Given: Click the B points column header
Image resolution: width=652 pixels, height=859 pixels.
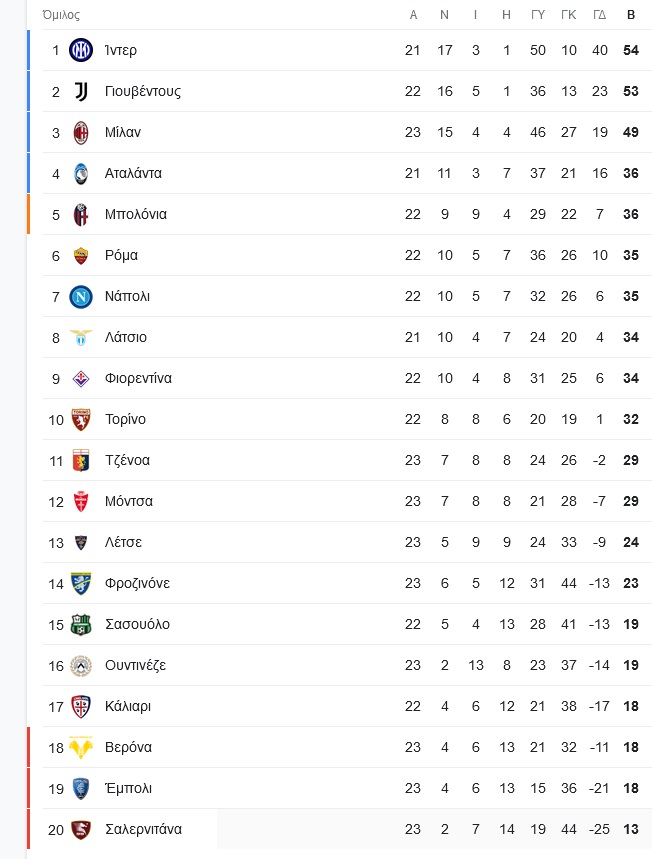Looking at the screenshot, I should tap(631, 15).
